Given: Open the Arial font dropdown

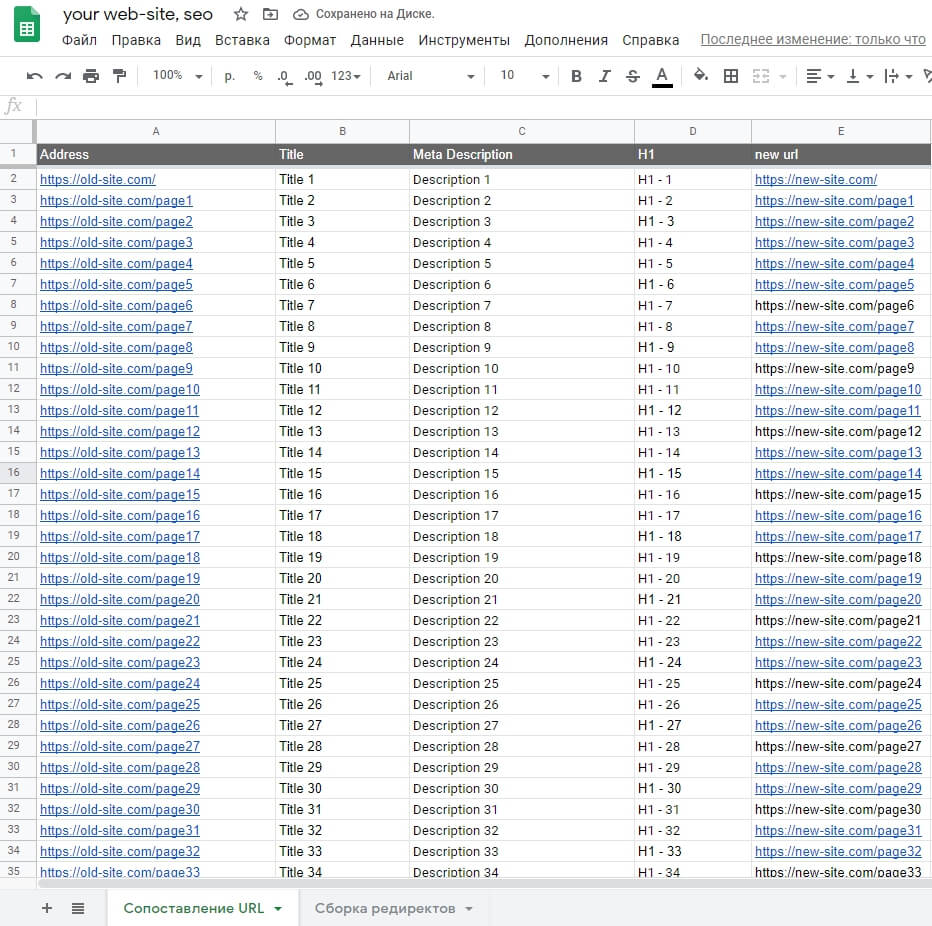Looking at the screenshot, I should tap(431, 76).
